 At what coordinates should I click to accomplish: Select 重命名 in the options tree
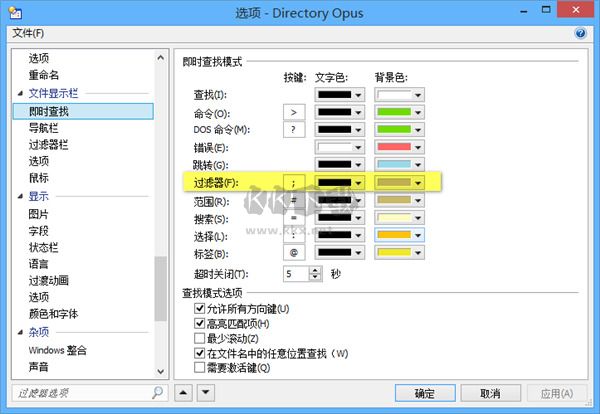pyautogui.click(x=43, y=75)
